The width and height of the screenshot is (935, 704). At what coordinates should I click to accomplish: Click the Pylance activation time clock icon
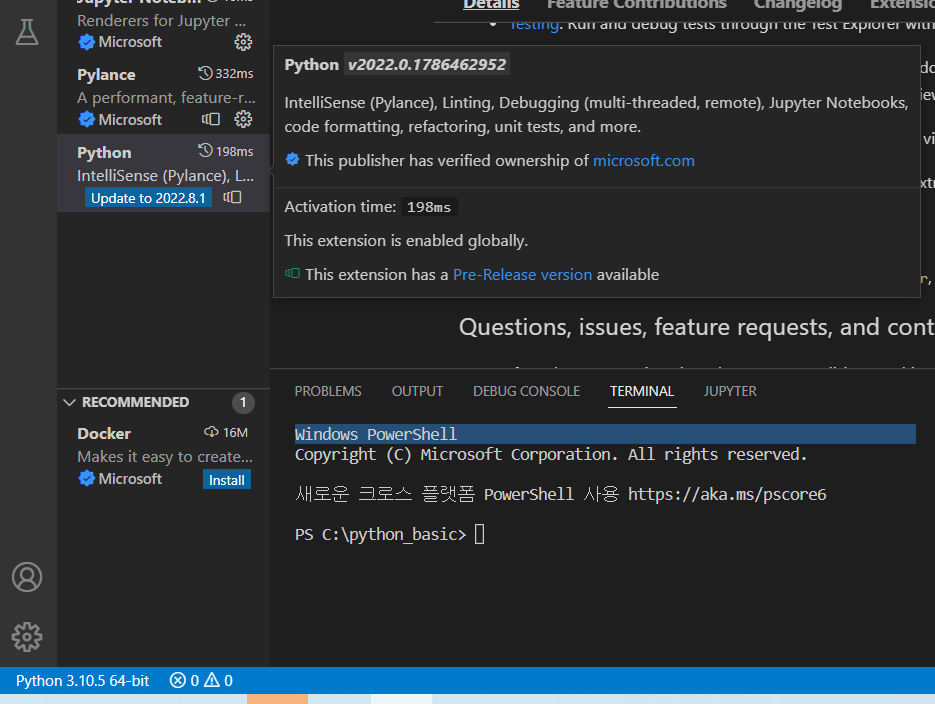click(205, 73)
